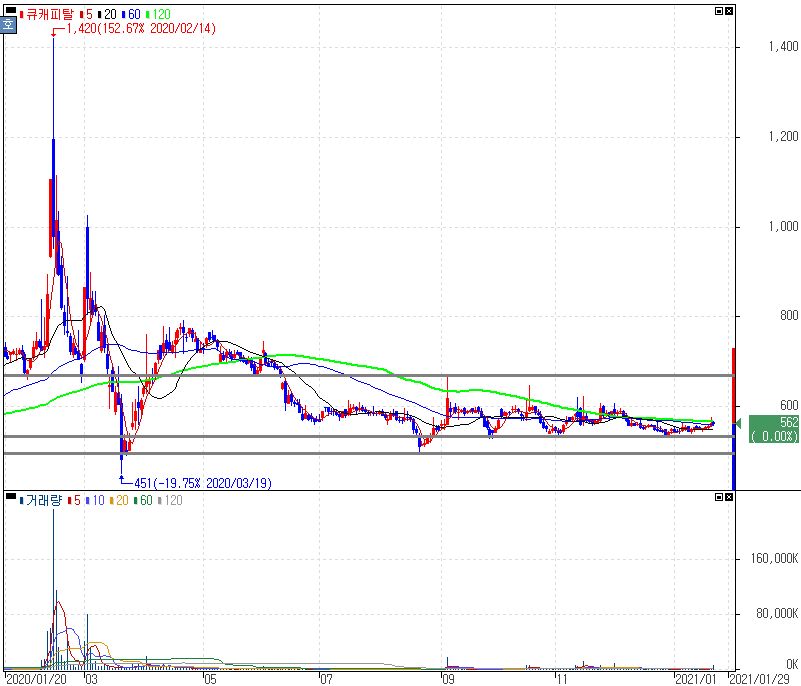
Task: Click the 451 low price annotation
Action: [203, 483]
